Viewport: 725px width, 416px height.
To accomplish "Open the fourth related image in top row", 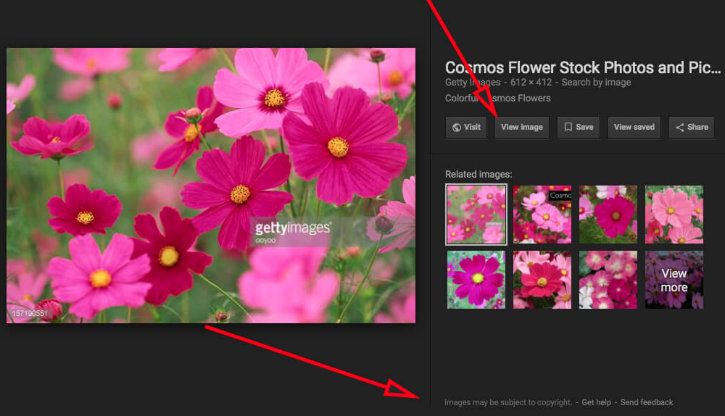I will pos(673,214).
